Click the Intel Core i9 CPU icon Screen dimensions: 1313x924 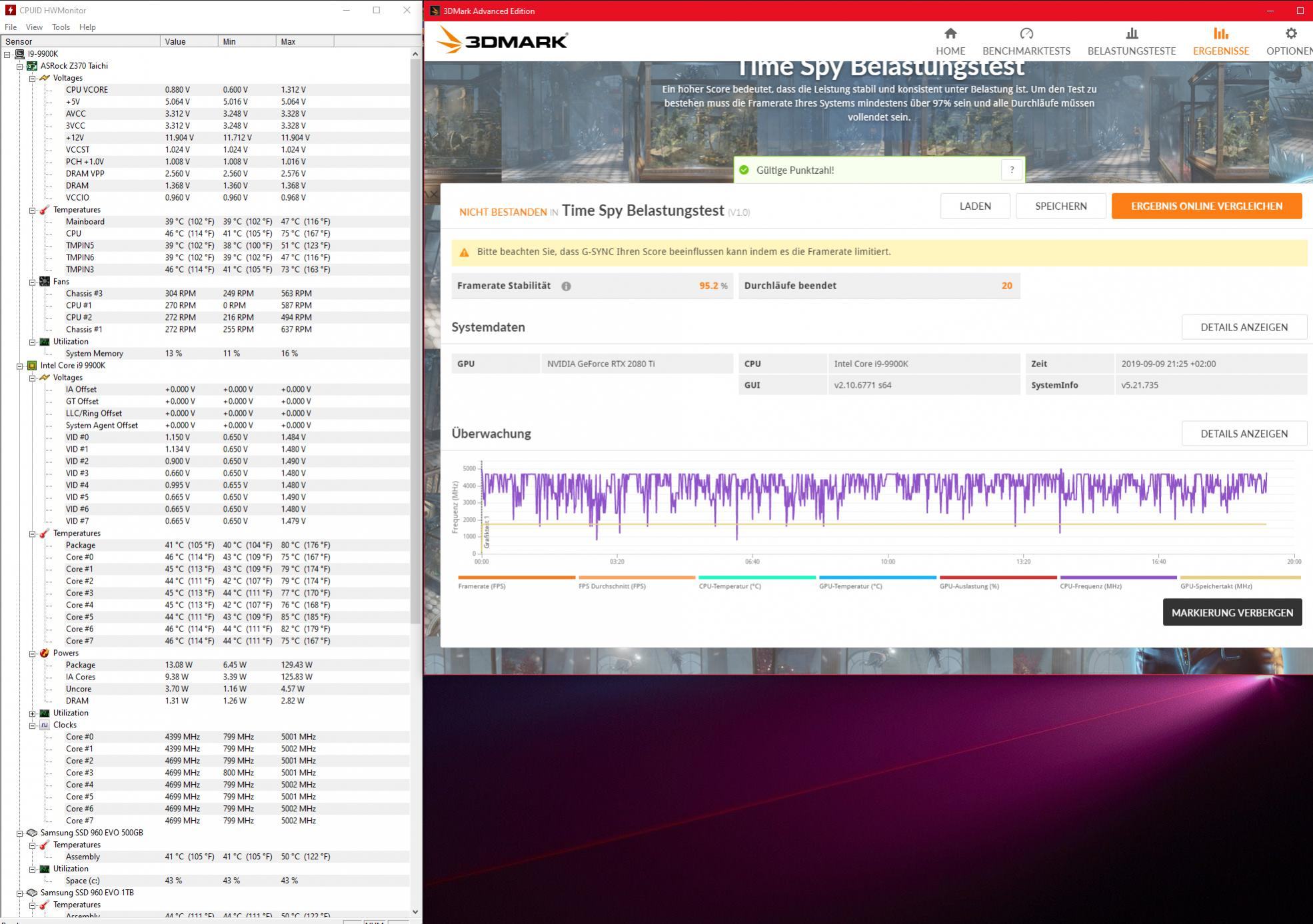click(x=31, y=366)
